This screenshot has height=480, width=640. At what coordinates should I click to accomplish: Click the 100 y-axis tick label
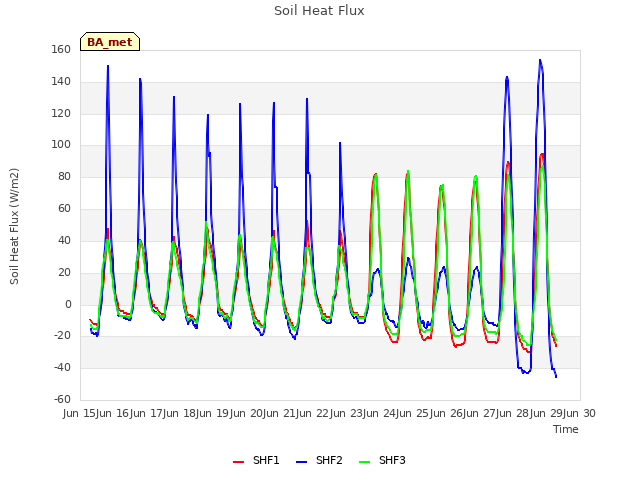pyautogui.click(x=61, y=144)
